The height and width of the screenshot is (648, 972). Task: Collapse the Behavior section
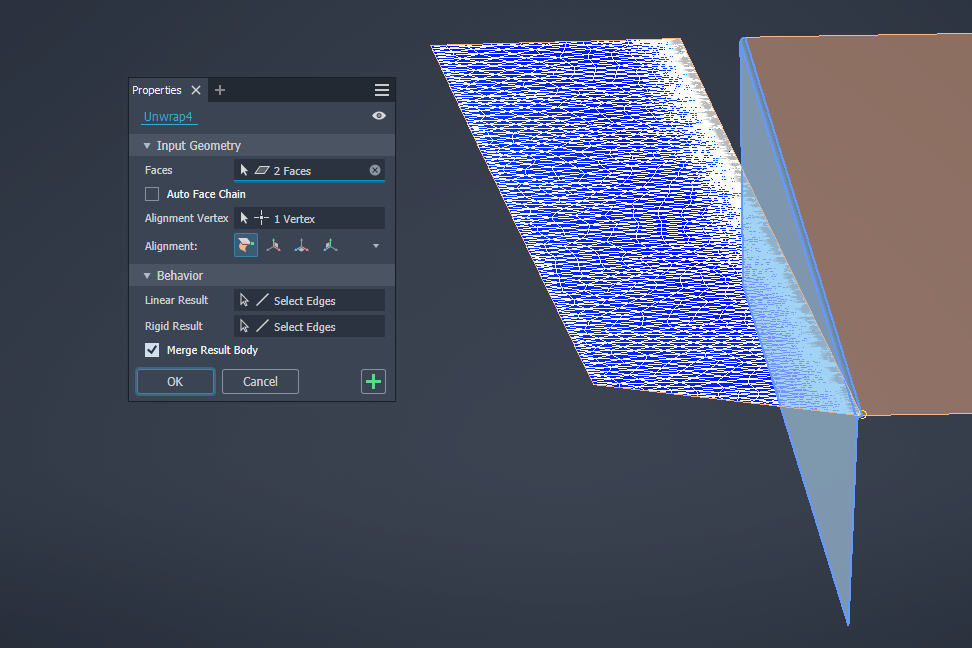click(x=146, y=275)
